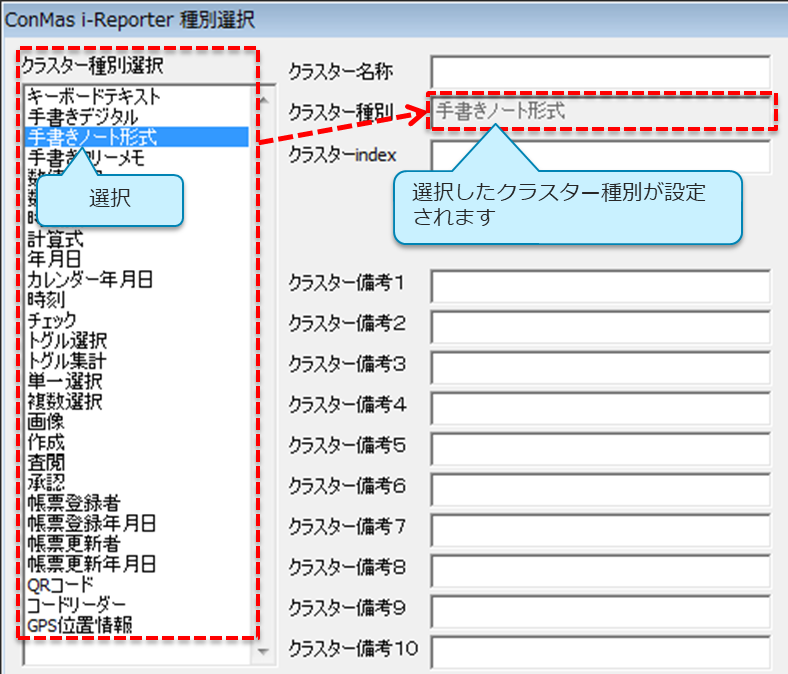The height and width of the screenshot is (674, 788).
Task: Select QRコード cluster type
Action: pyautogui.click(x=61, y=586)
